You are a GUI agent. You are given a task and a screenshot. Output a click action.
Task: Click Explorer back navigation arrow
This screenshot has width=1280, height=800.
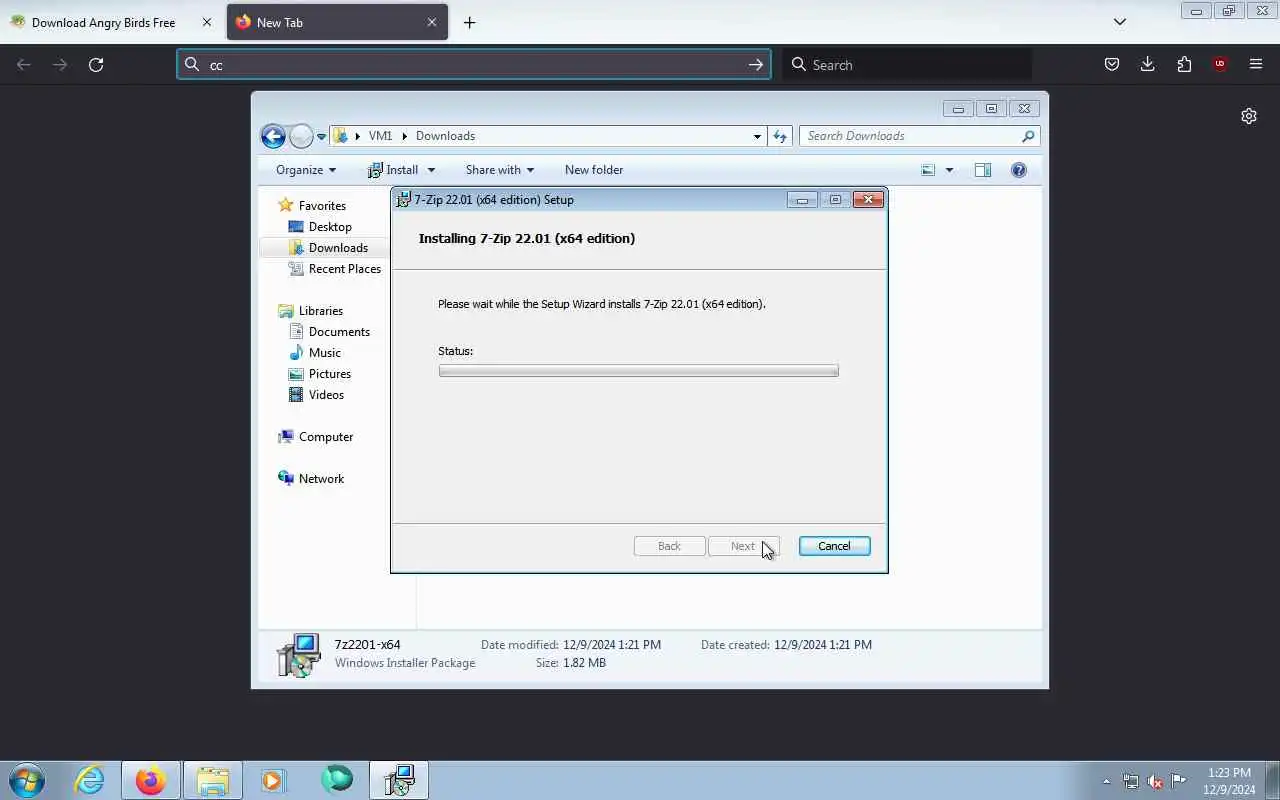pyautogui.click(x=273, y=136)
